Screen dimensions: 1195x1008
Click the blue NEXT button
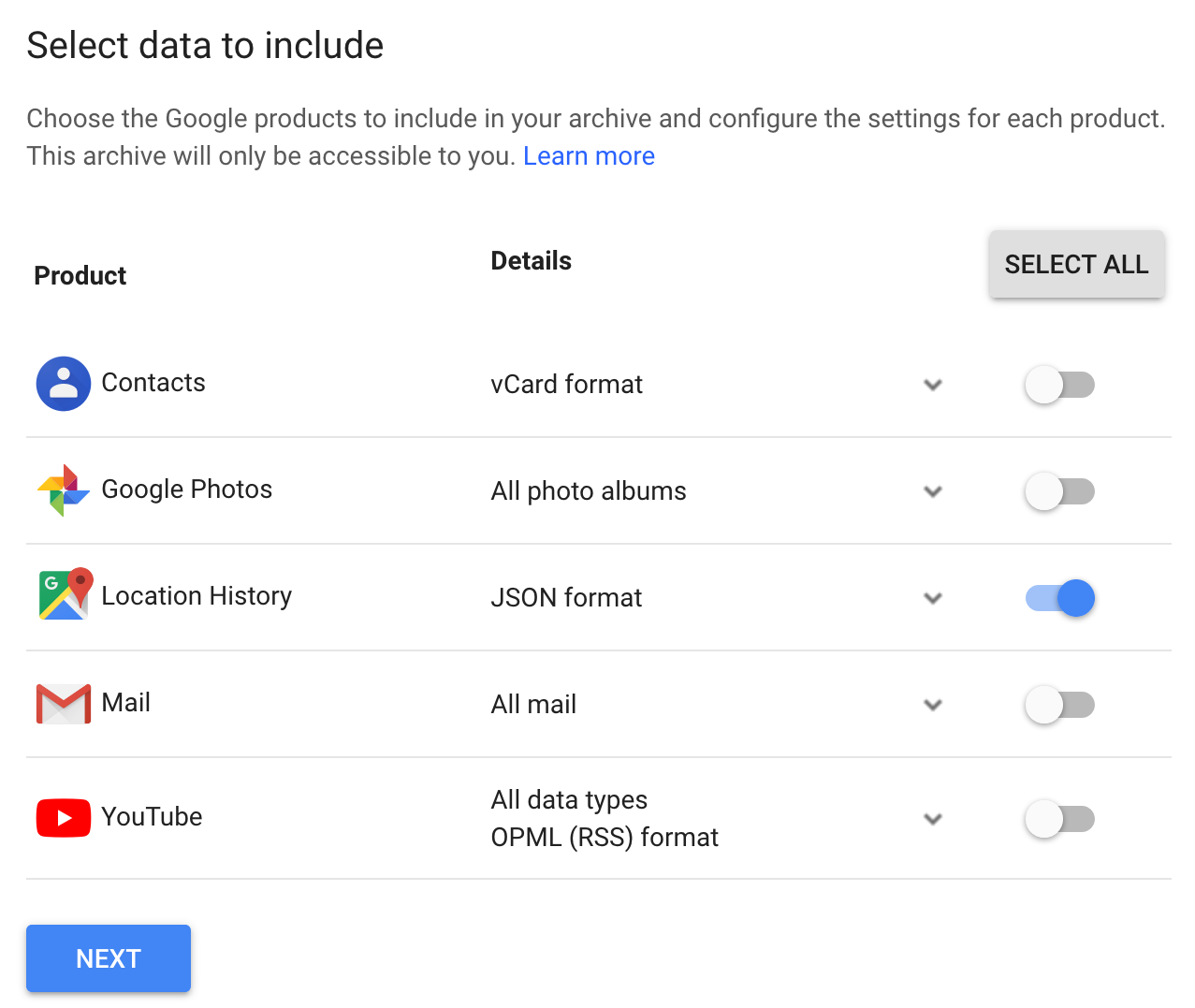pyautogui.click(x=109, y=958)
